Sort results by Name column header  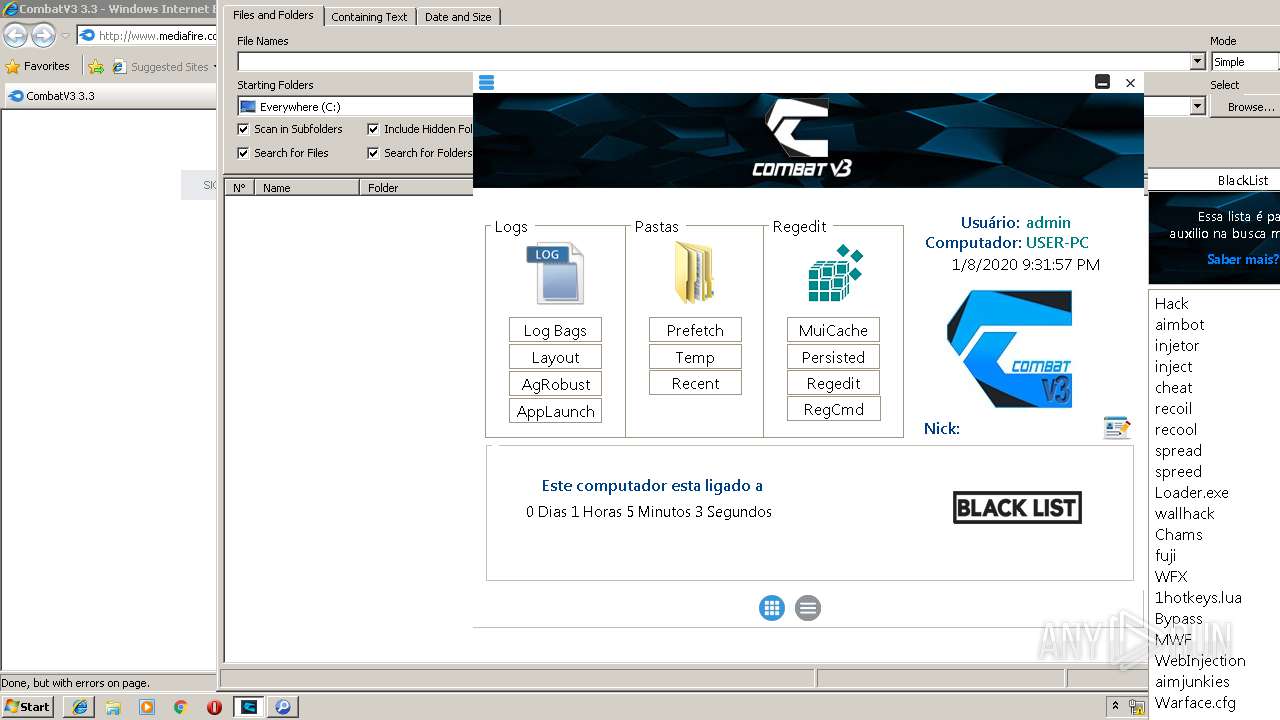coord(306,187)
